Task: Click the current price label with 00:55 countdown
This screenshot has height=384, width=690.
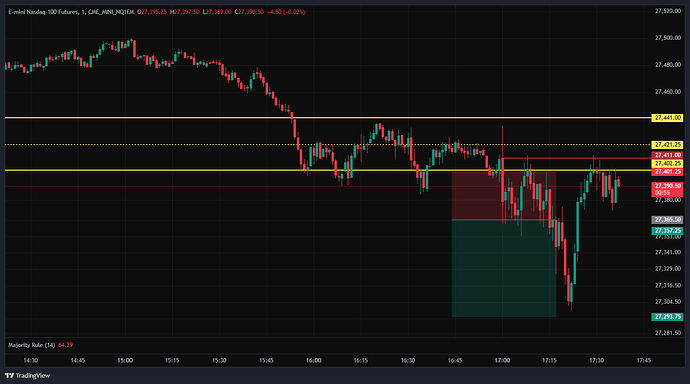Action: point(667,190)
